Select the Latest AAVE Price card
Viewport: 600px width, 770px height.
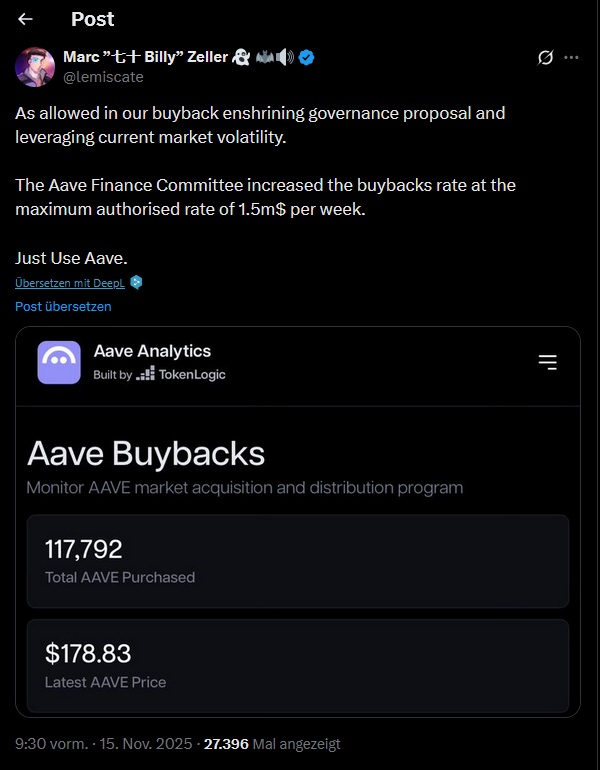tap(298, 666)
